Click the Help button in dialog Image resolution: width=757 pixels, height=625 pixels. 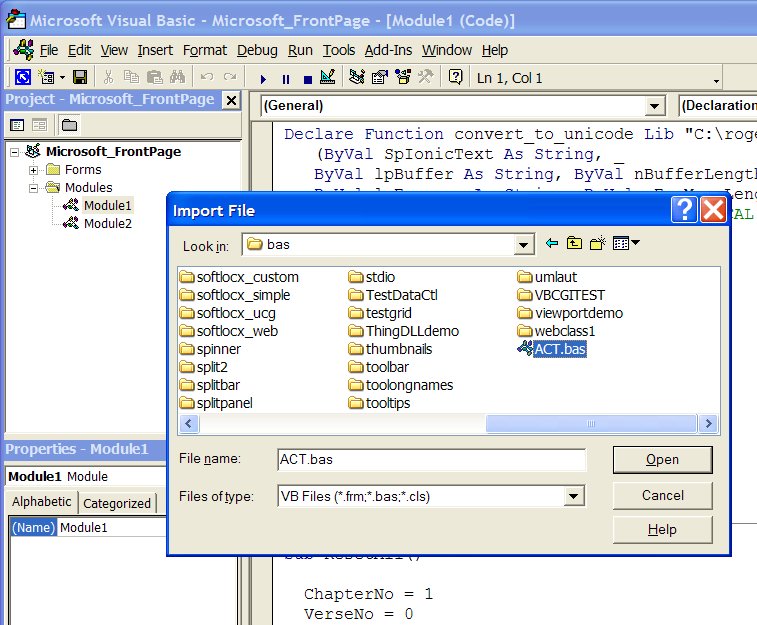click(x=662, y=529)
